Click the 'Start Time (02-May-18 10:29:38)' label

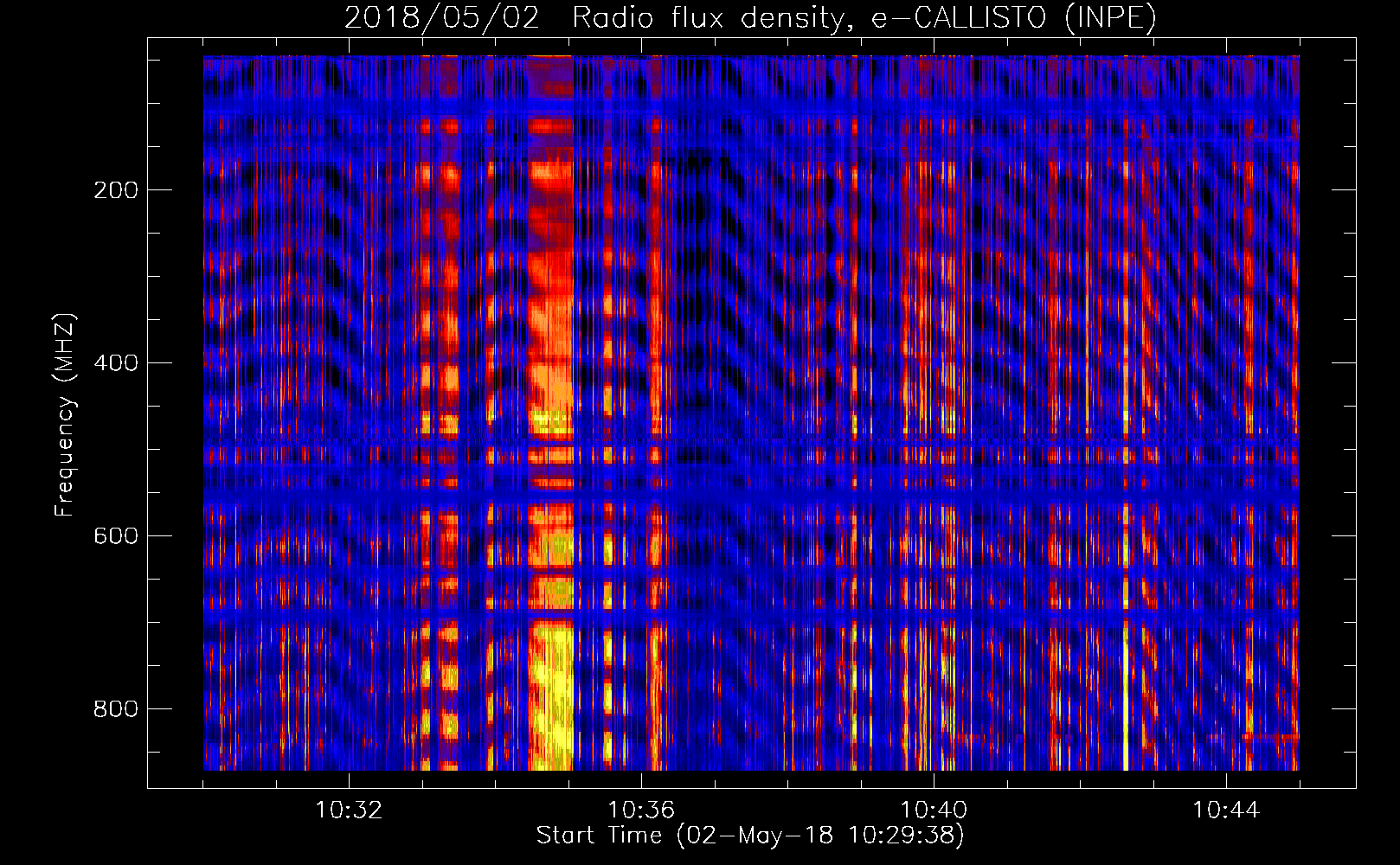pos(750,836)
